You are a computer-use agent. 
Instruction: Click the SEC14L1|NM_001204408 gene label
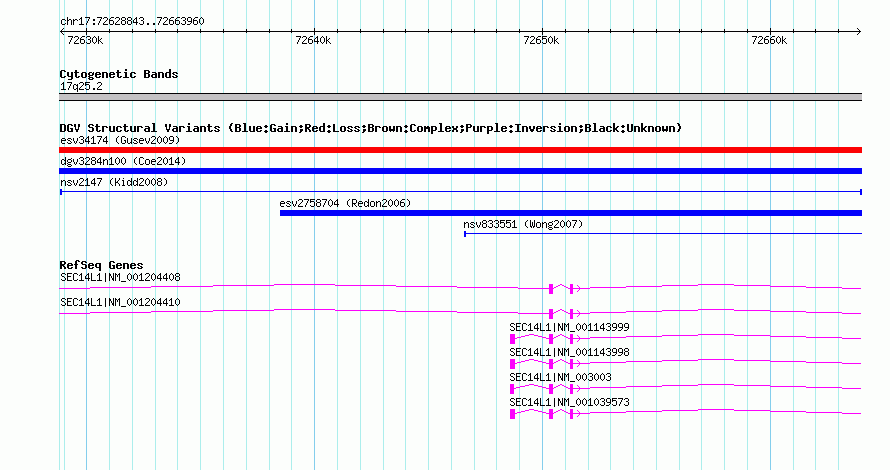(120, 278)
